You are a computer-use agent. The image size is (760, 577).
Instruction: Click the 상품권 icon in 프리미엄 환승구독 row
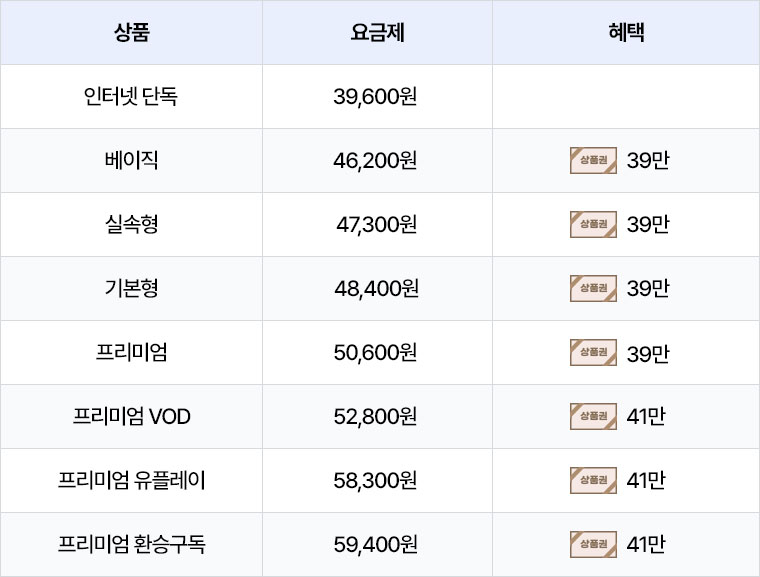pos(593,545)
